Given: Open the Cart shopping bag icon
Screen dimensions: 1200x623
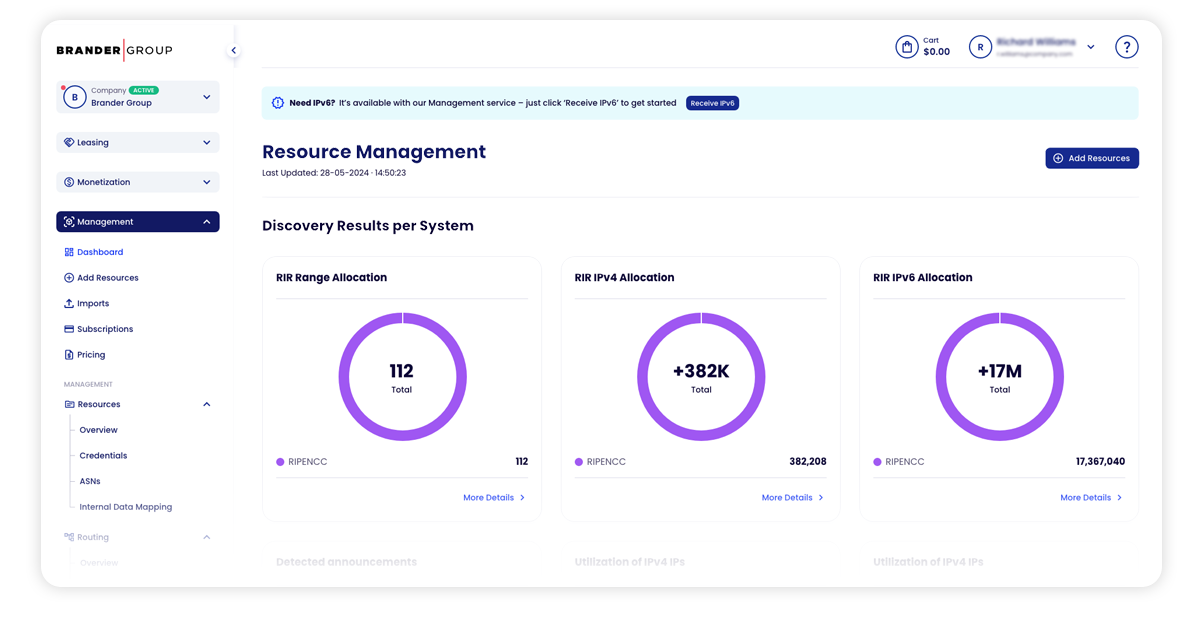Looking at the screenshot, I should point(907,46).
